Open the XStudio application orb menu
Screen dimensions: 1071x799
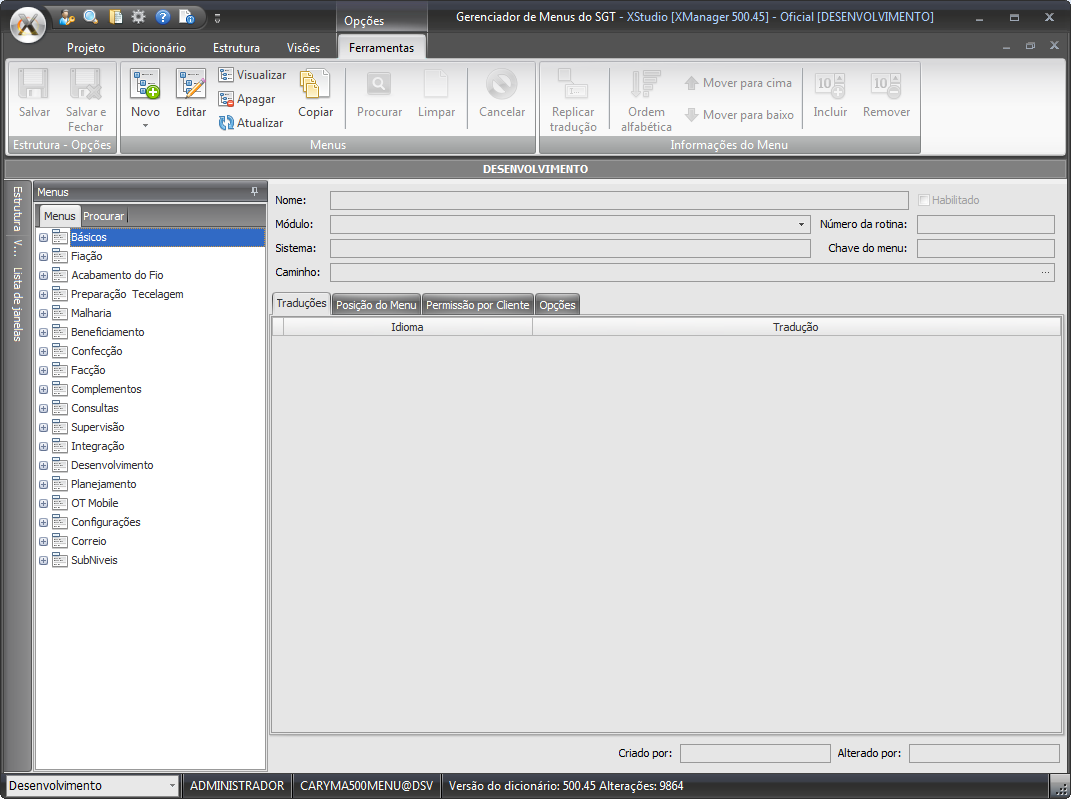(28, 25)
